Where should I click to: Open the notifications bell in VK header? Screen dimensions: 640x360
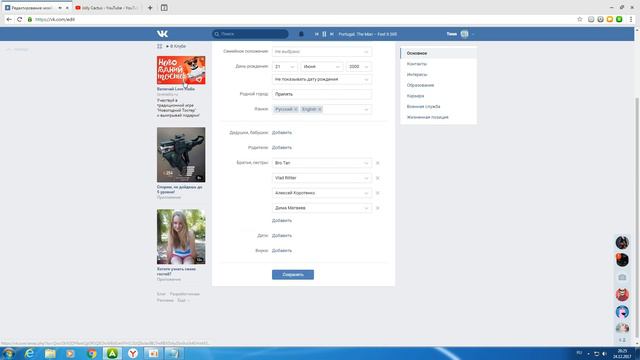[x=301, y=34]
